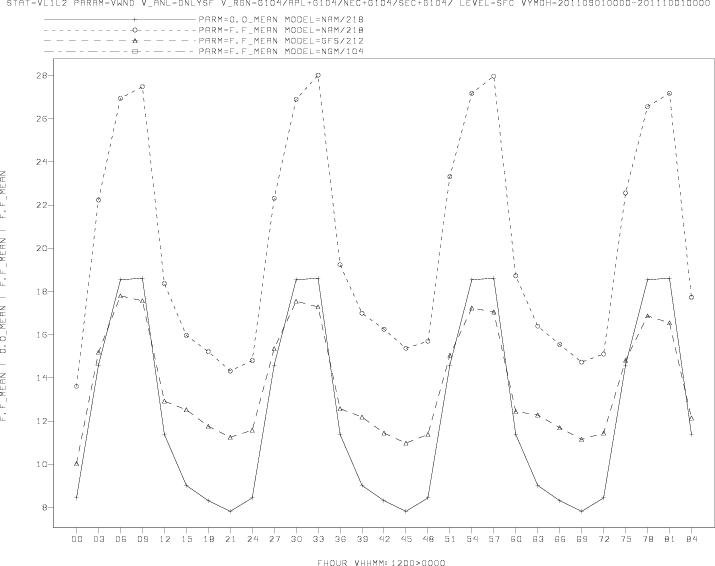Click x-axis tick label 06
715x566 pixels.
tap(120, 539)
